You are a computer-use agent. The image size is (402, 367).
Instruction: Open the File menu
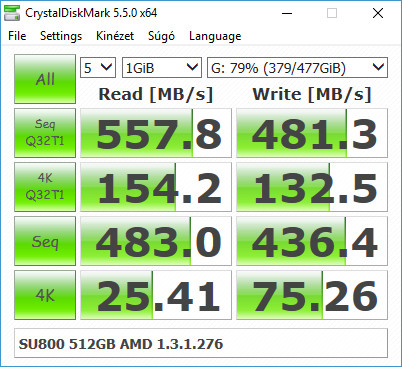[17, 36]
